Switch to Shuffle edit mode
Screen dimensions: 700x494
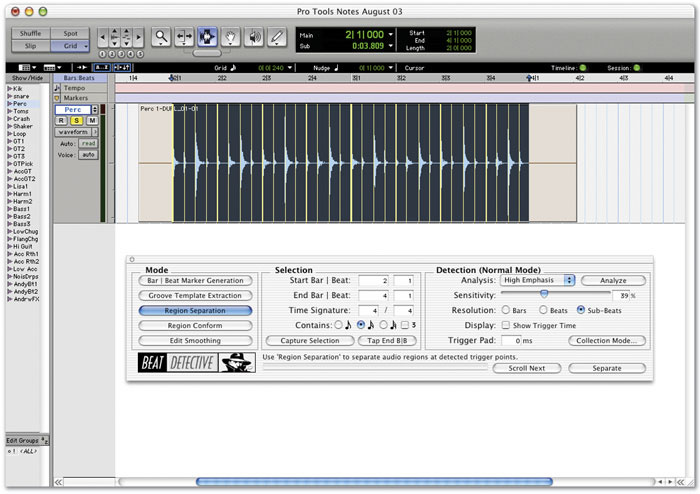30,33
